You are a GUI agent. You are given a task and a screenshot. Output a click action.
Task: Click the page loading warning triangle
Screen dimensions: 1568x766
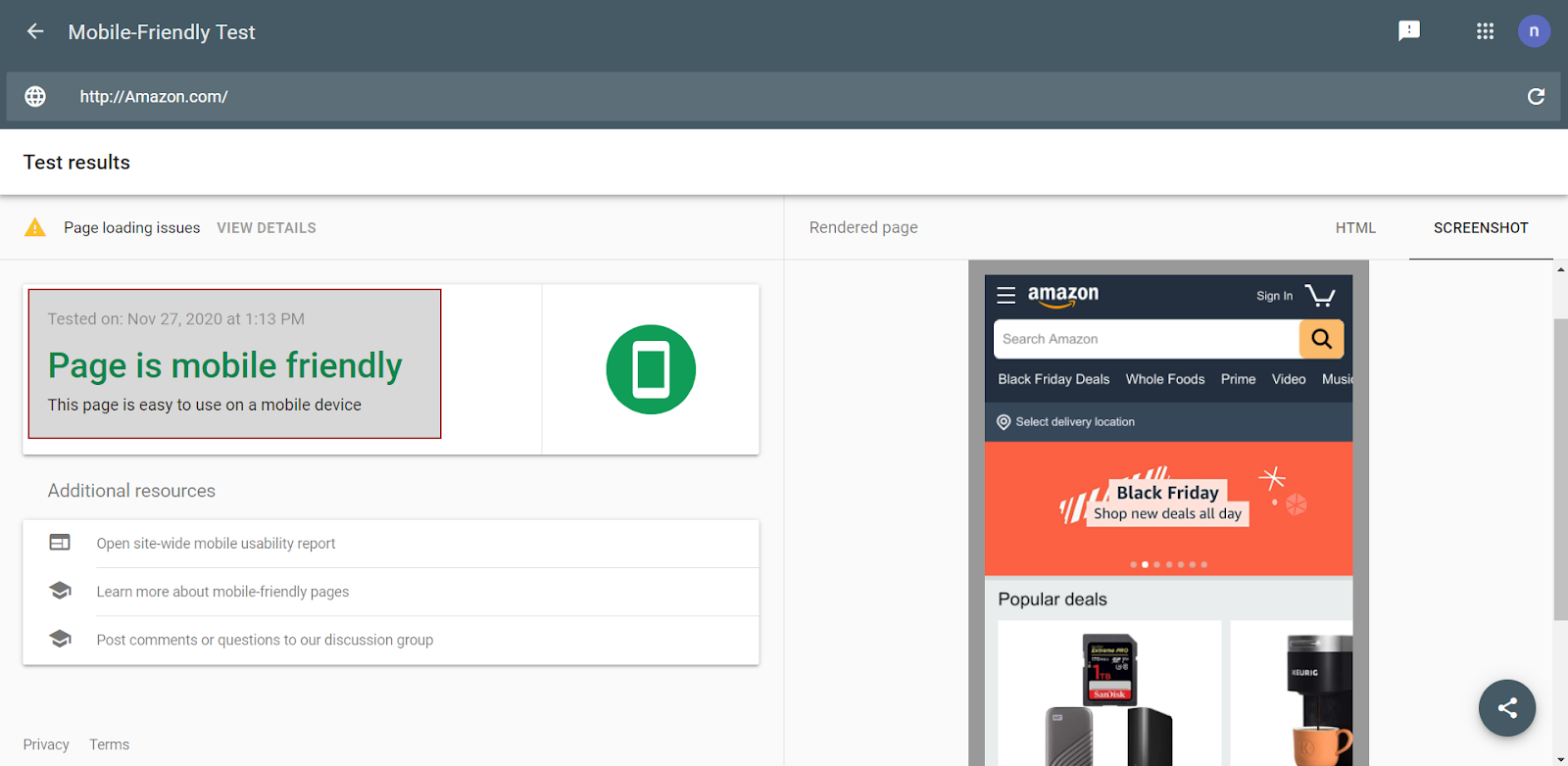pos(35,227)
